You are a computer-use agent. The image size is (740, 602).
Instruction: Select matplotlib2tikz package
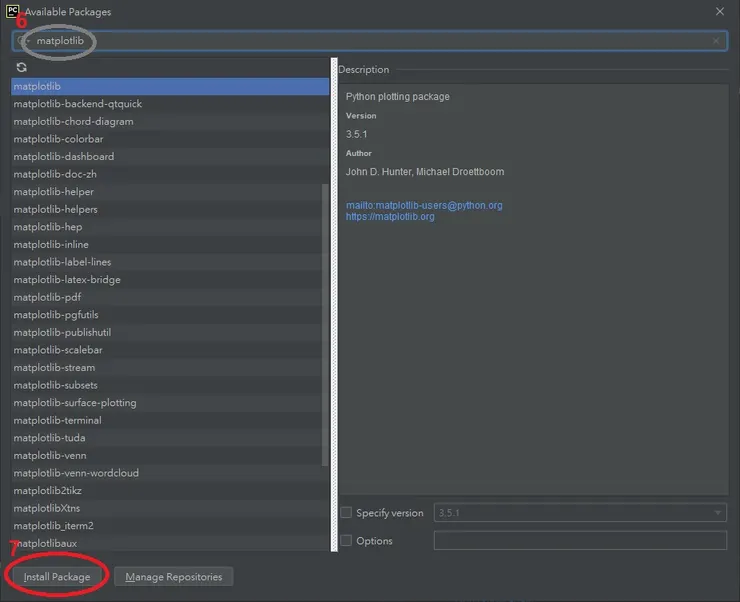pyautogui.click(x=170, y=491)
